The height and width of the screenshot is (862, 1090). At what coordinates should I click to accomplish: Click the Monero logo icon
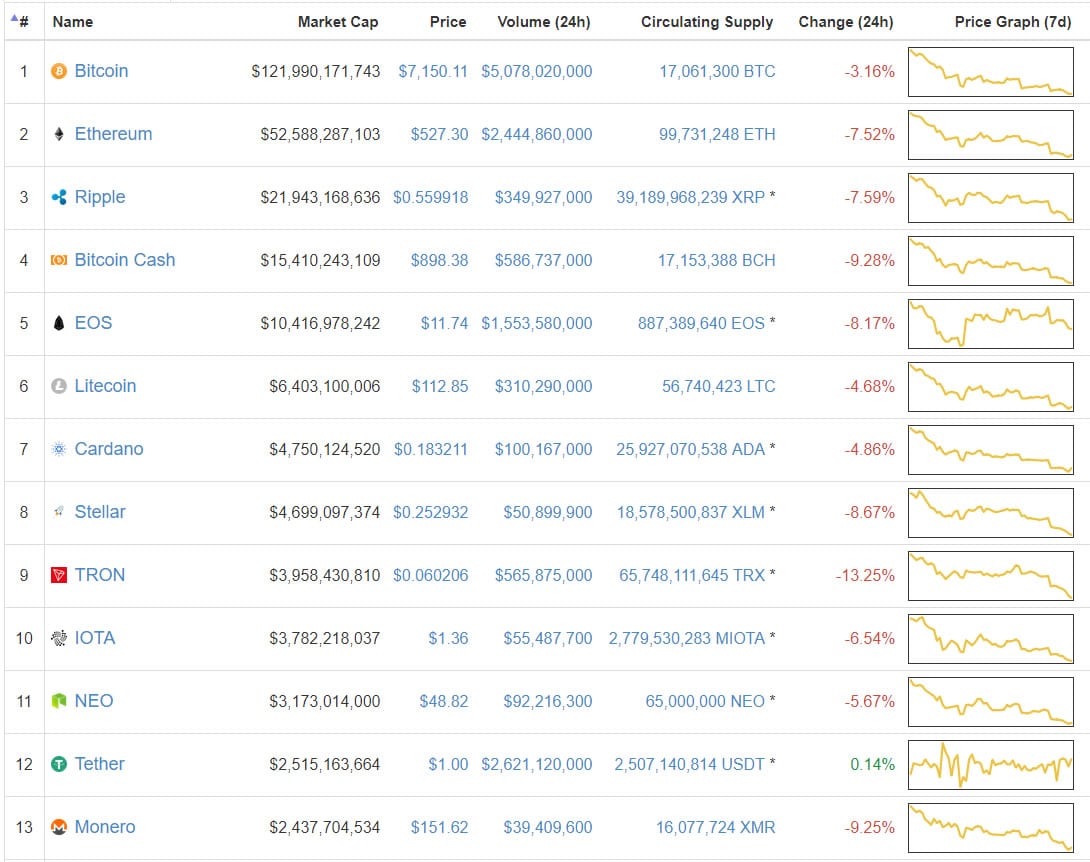(59, 827)
